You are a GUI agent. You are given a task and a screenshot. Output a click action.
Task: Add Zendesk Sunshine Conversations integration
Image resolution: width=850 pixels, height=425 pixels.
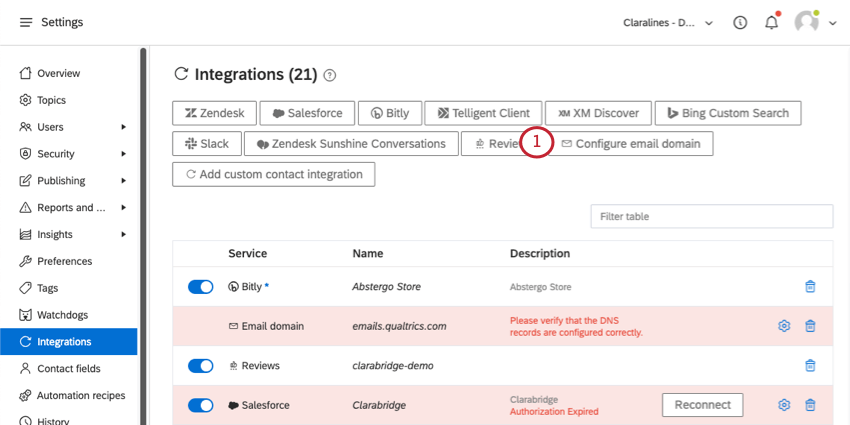point(351,144)
